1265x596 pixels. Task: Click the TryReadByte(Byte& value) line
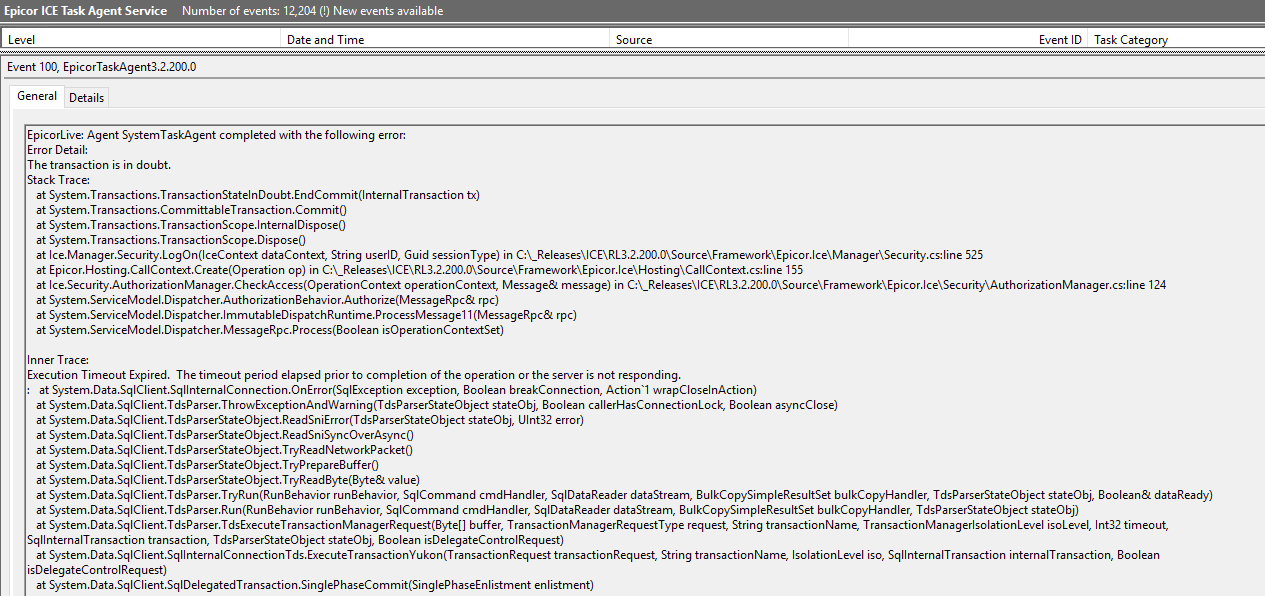click(228, 480)
